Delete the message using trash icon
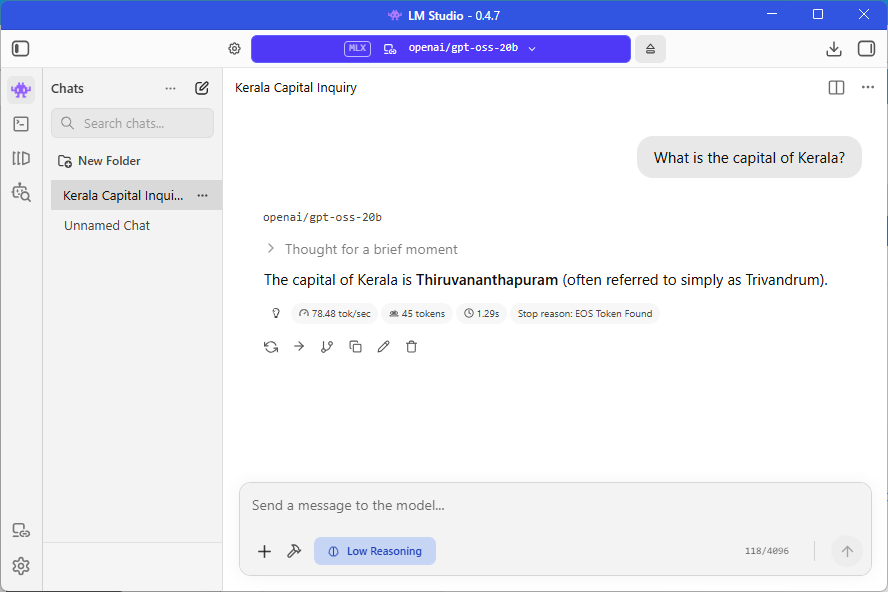 (x=411, y=347)
